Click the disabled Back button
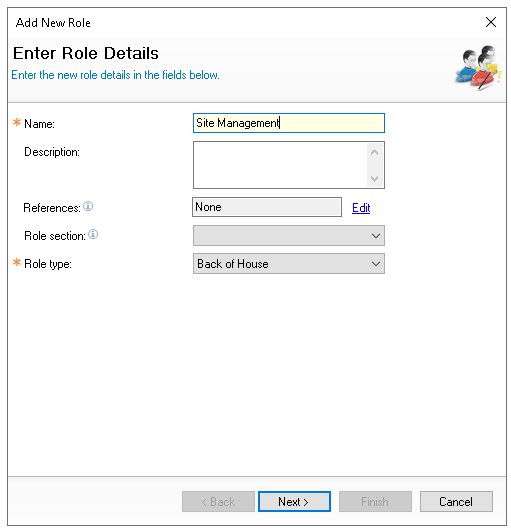This screenshot has width=511, height=530. tap(218, 502)
